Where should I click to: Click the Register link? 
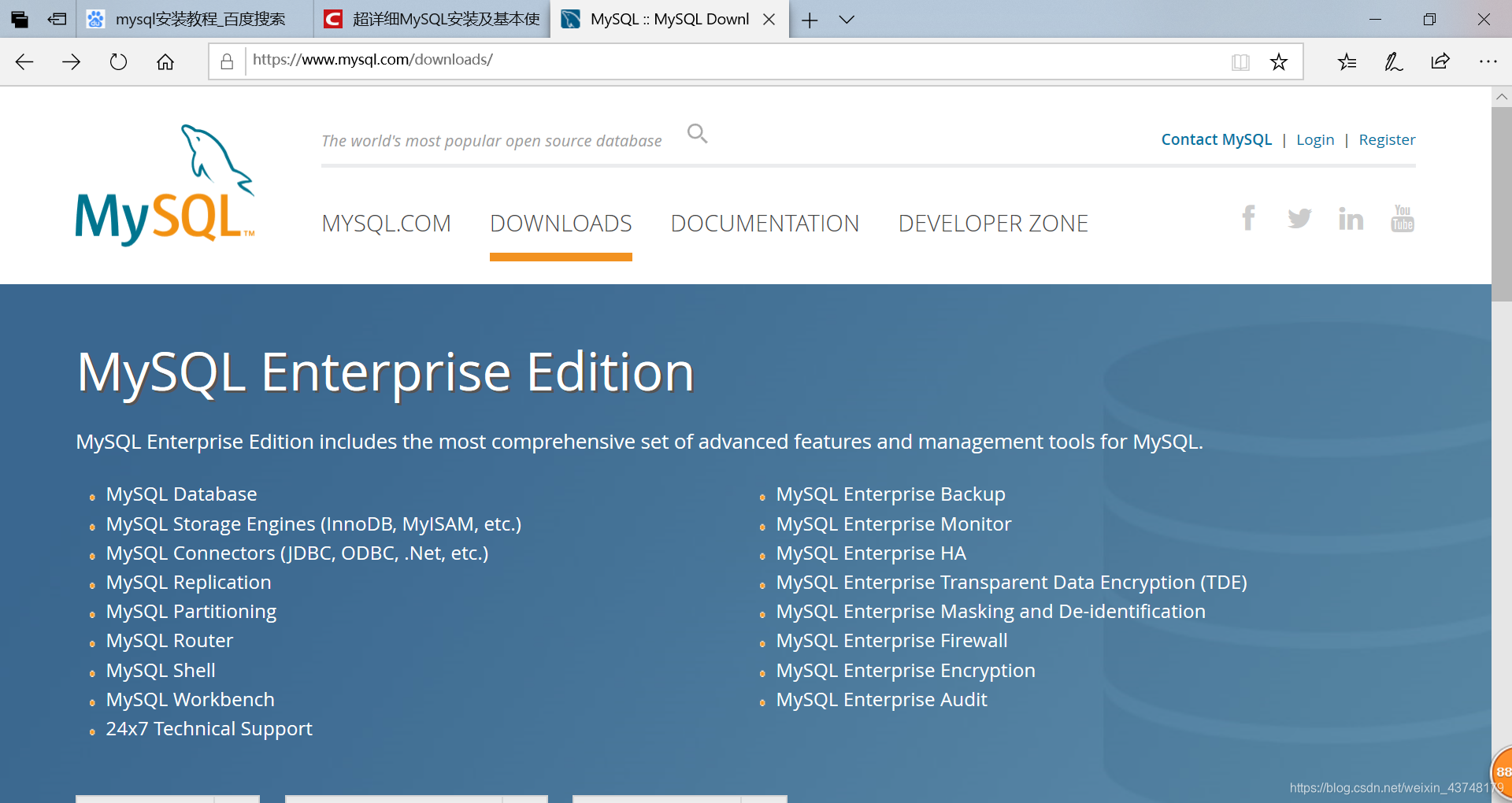(1387, 139)
